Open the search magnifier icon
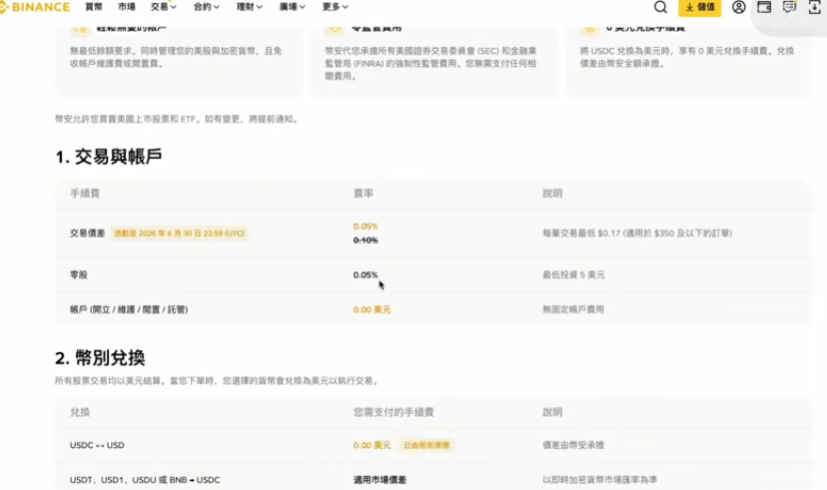 click(660, 7)
